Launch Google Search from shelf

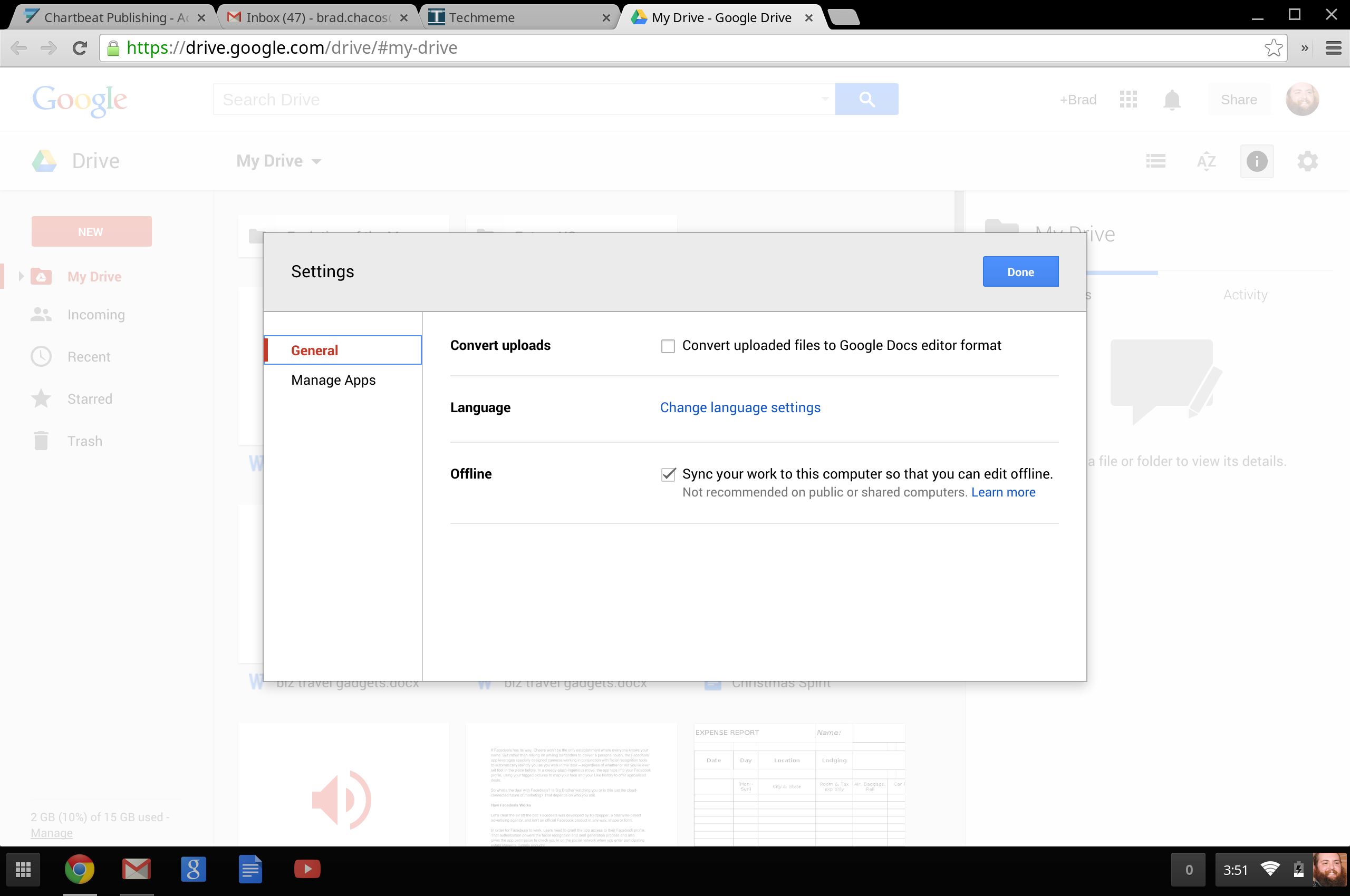pos(193,870)
